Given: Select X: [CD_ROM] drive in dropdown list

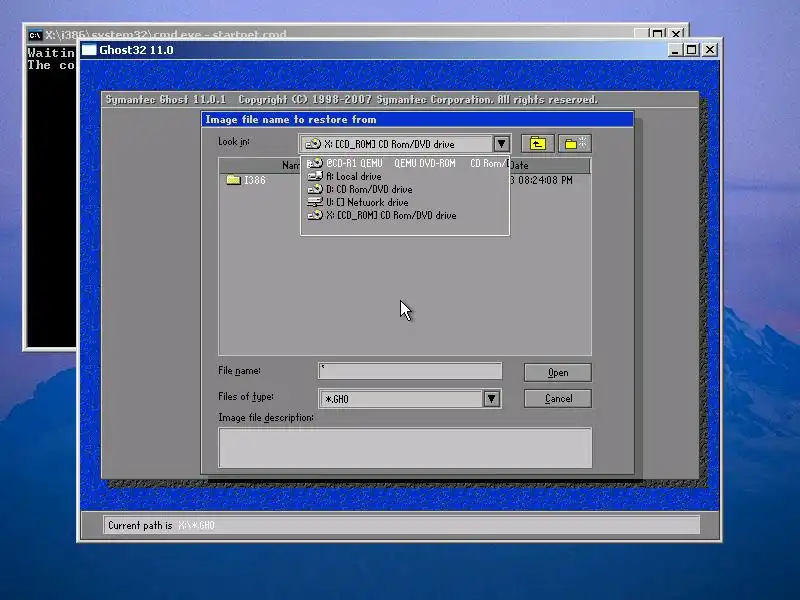Looking at the screenshot, I should [405, 215].
